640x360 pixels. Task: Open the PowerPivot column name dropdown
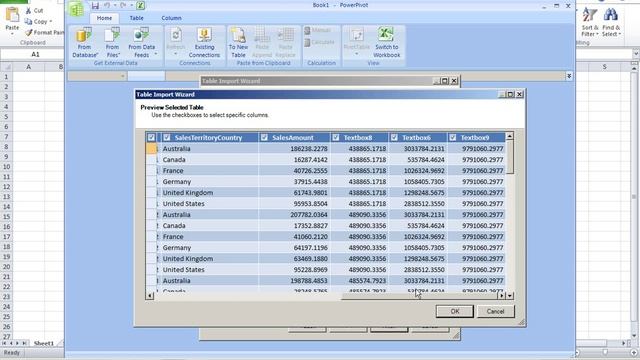[x=122, y=76]
